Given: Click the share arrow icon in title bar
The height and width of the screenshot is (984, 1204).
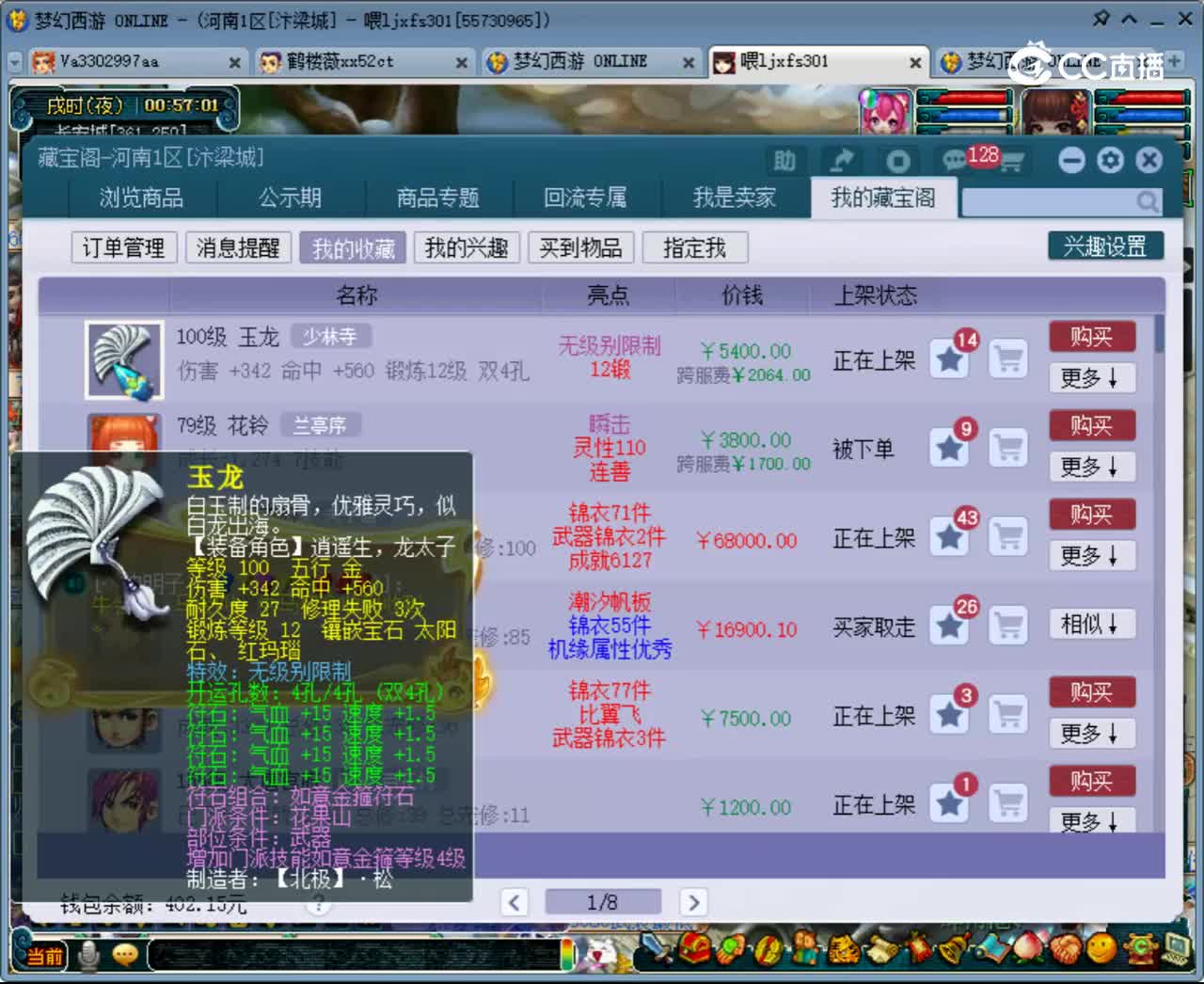Looking at the screenshot, I should tap(841, 161).
